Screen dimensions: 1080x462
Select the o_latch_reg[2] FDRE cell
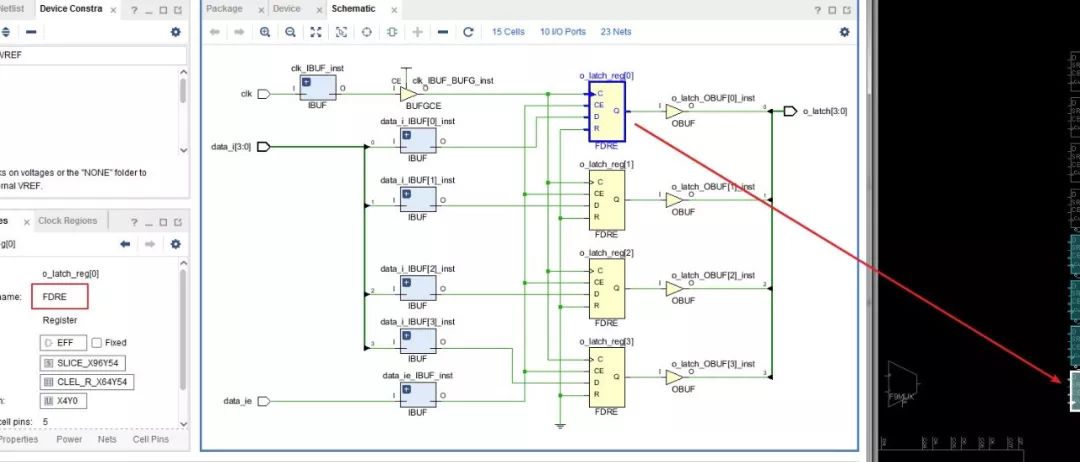607,288
